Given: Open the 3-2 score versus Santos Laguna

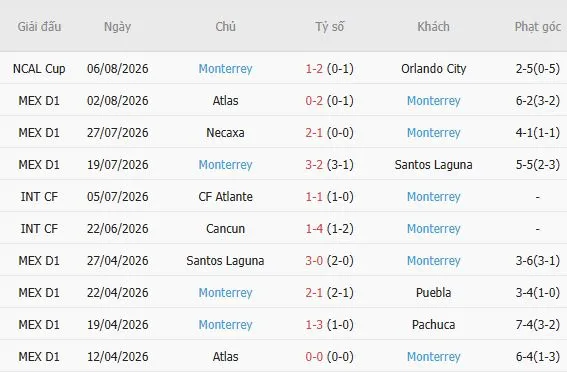Looking at the screenshot, I should tap(314, 164).
